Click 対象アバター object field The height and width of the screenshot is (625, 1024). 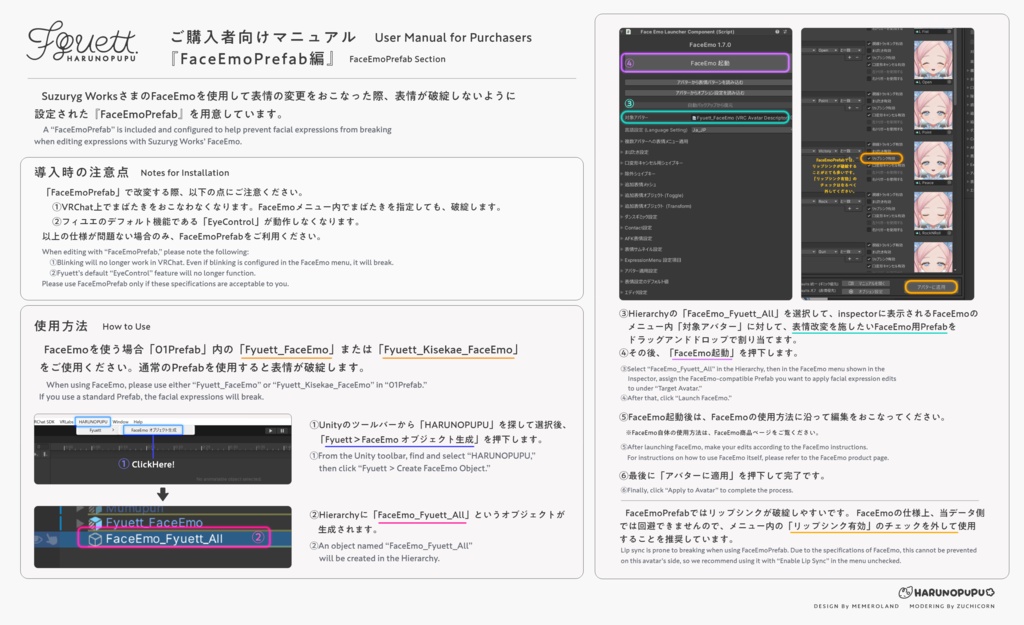click(739, 118)
